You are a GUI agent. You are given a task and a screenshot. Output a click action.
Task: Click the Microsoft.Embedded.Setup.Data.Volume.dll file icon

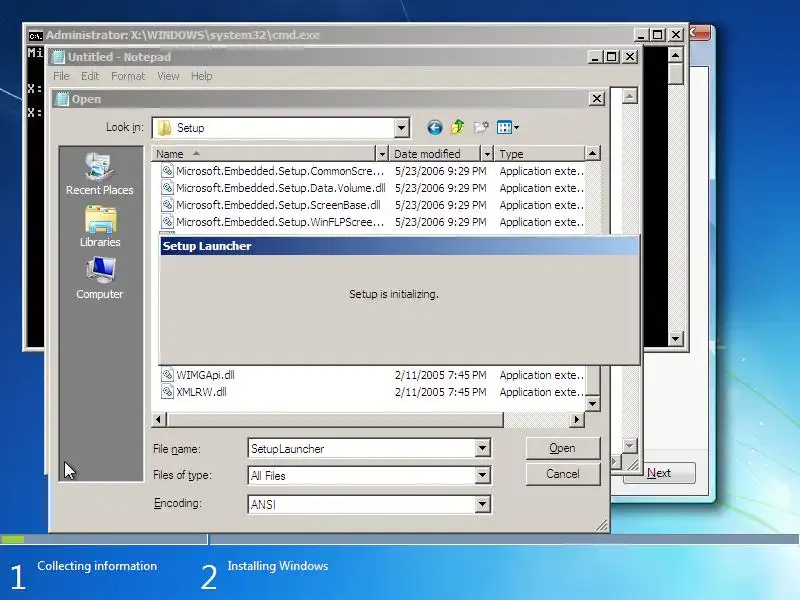click(167, 188)
